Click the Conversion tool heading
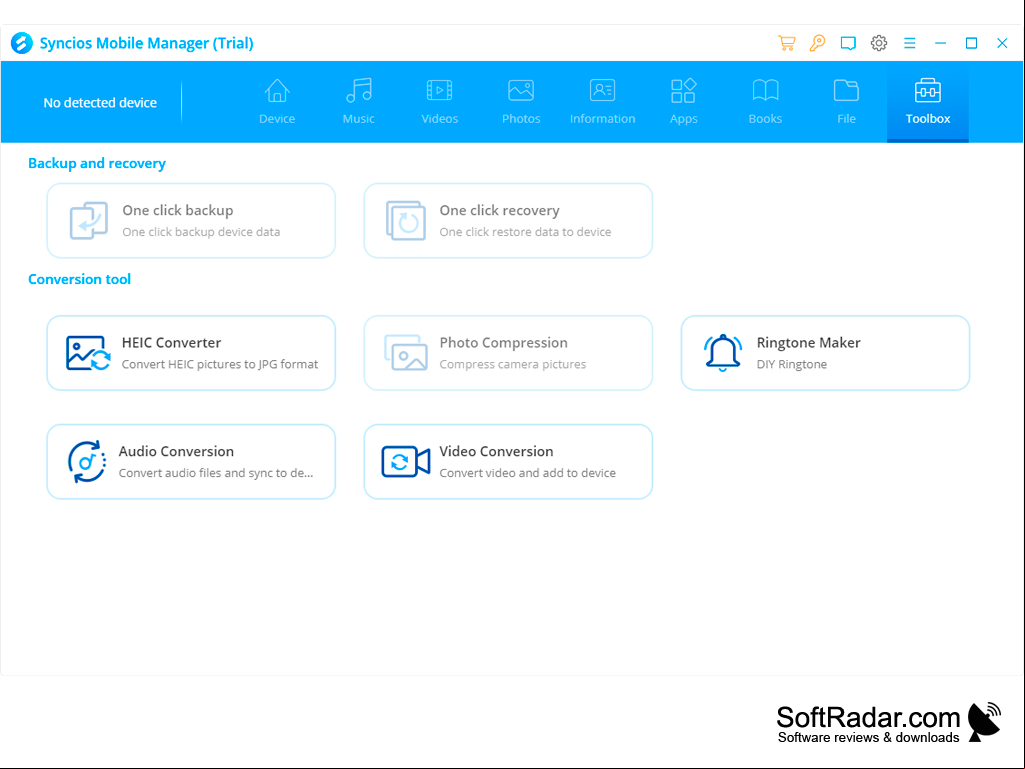 79,279
